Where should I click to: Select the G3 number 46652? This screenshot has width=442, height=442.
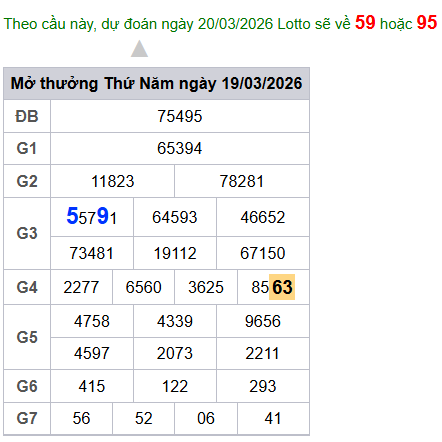[x=263, y=217]
